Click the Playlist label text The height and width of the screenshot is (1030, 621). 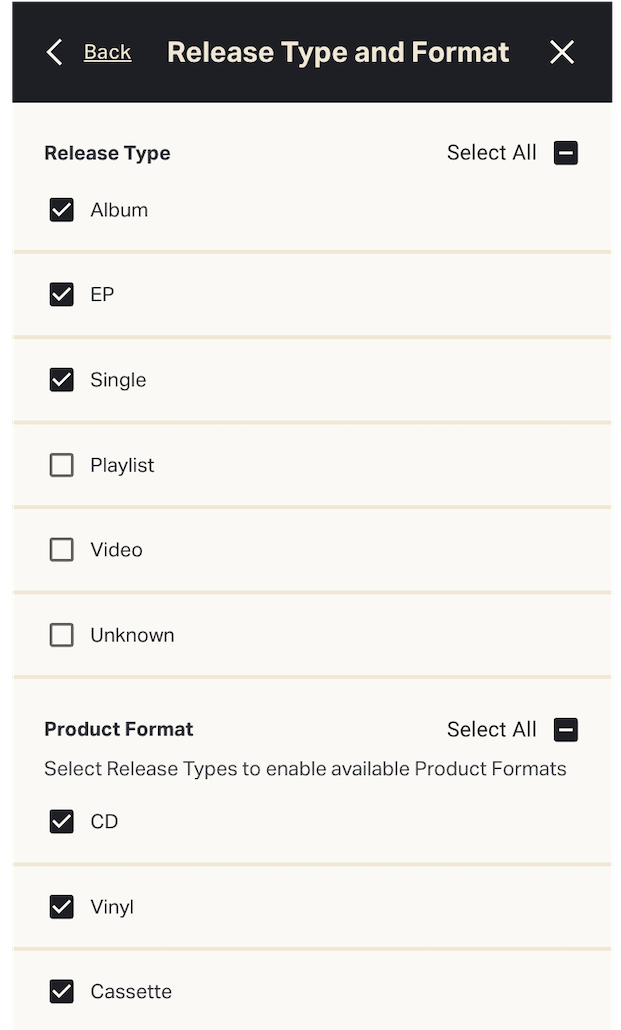tap(122, 465)
